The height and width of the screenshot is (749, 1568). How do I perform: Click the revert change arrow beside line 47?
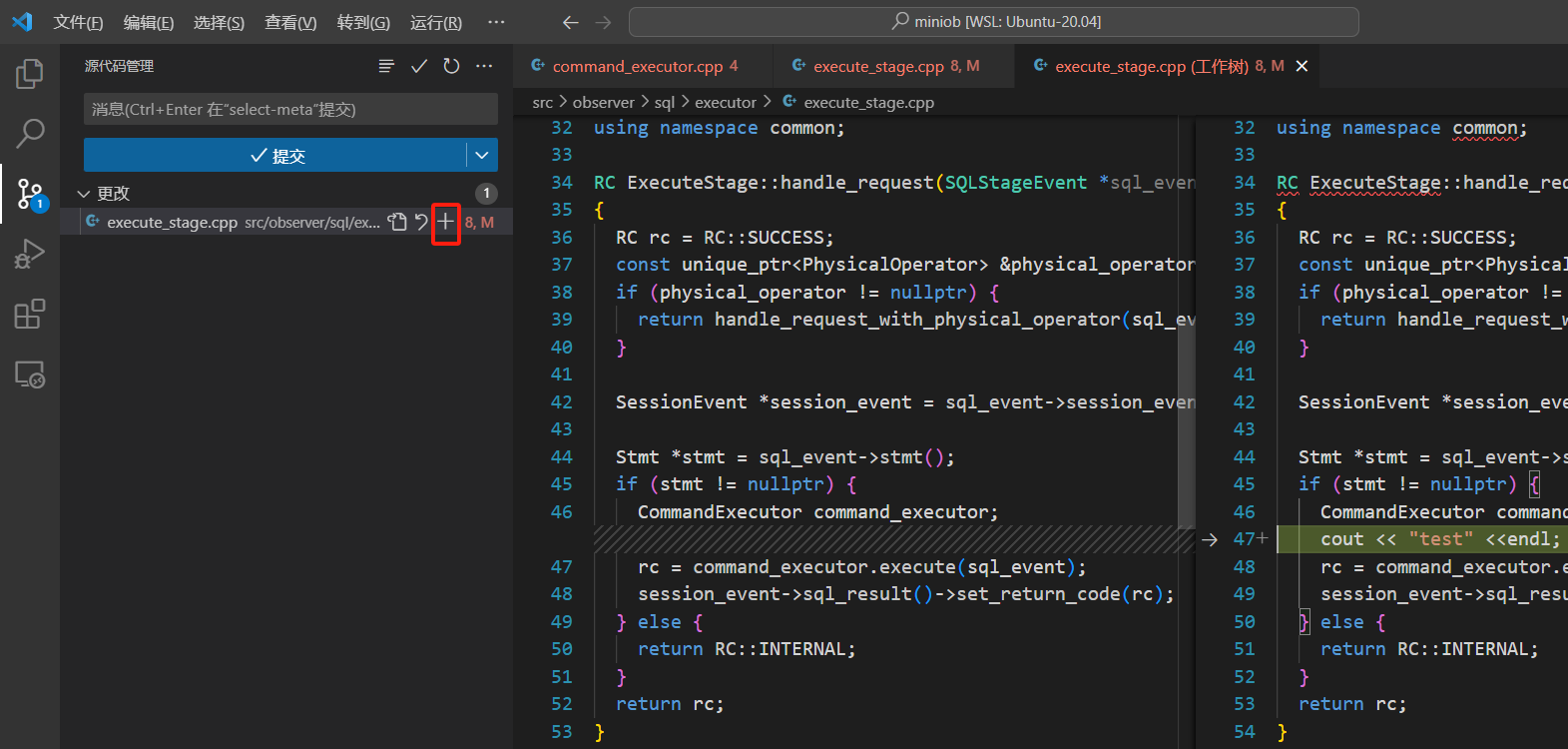pyautogui.click(x=1210, y=539)
